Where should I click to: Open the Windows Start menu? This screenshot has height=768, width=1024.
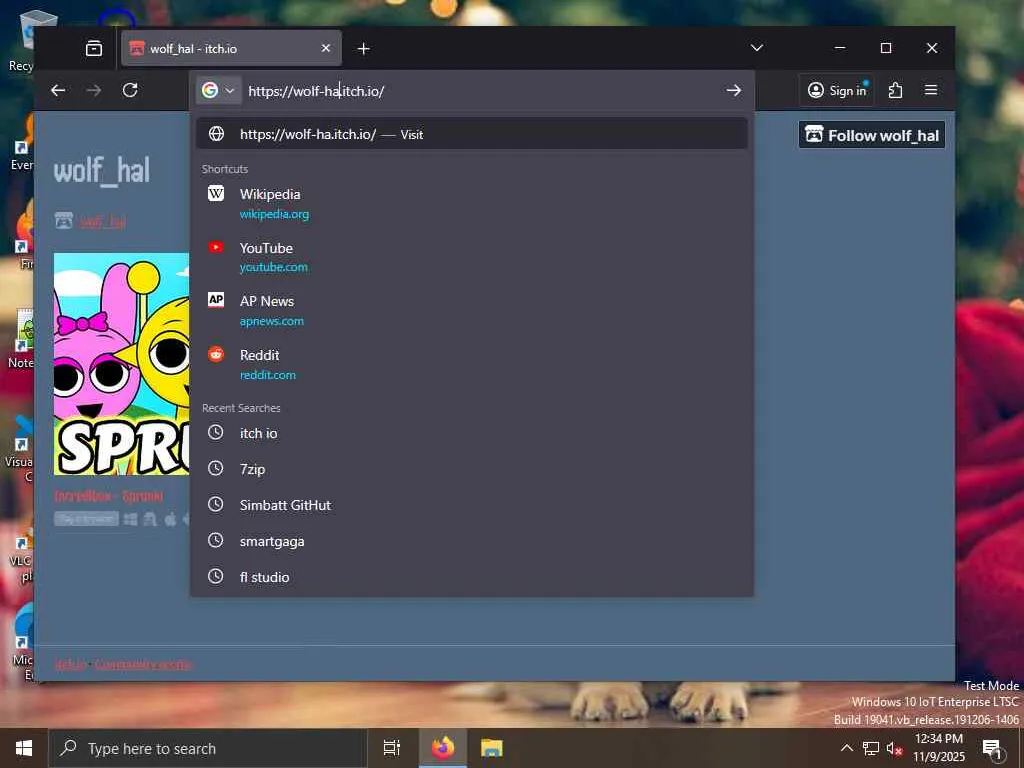pos(24,748)
